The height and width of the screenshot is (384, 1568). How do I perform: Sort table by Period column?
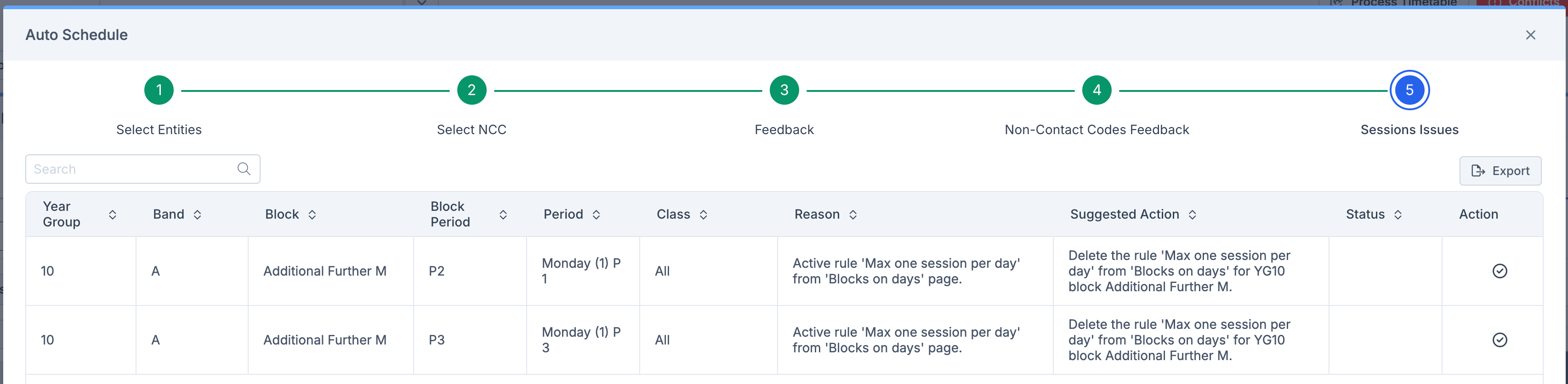tap(597, 215)
